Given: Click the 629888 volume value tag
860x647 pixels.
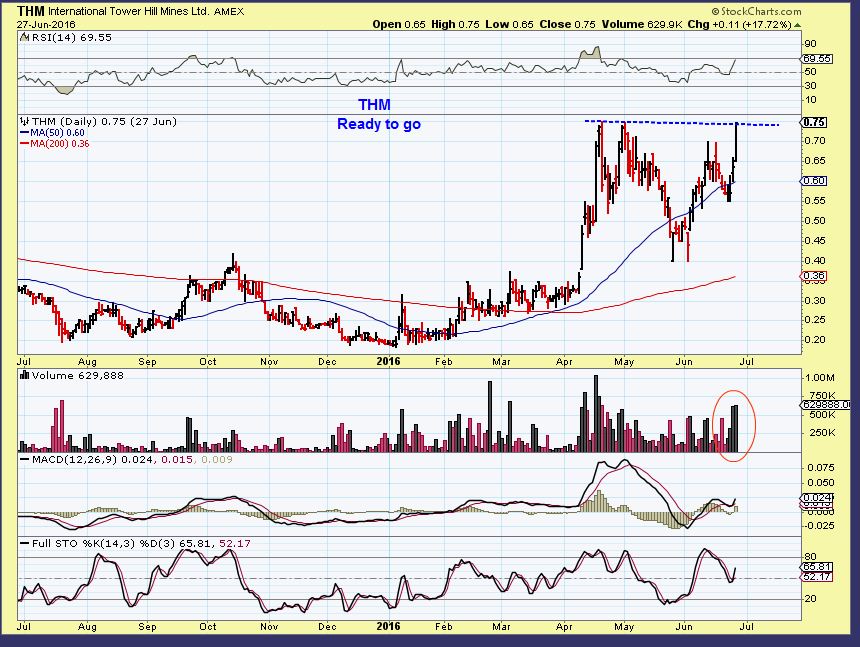Looking at the screenshot, I should (x=826, y=405).
